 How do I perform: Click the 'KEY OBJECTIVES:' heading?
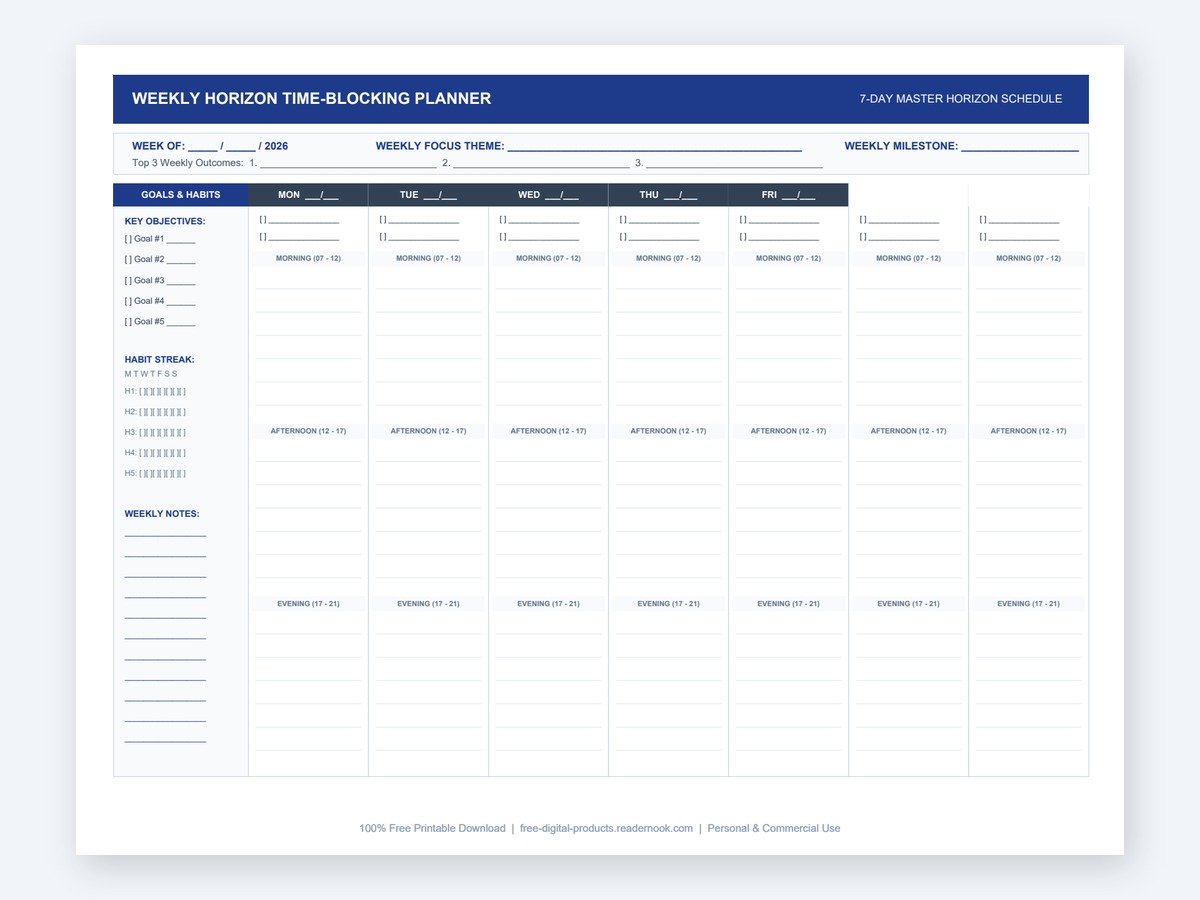tap(165, 221)
